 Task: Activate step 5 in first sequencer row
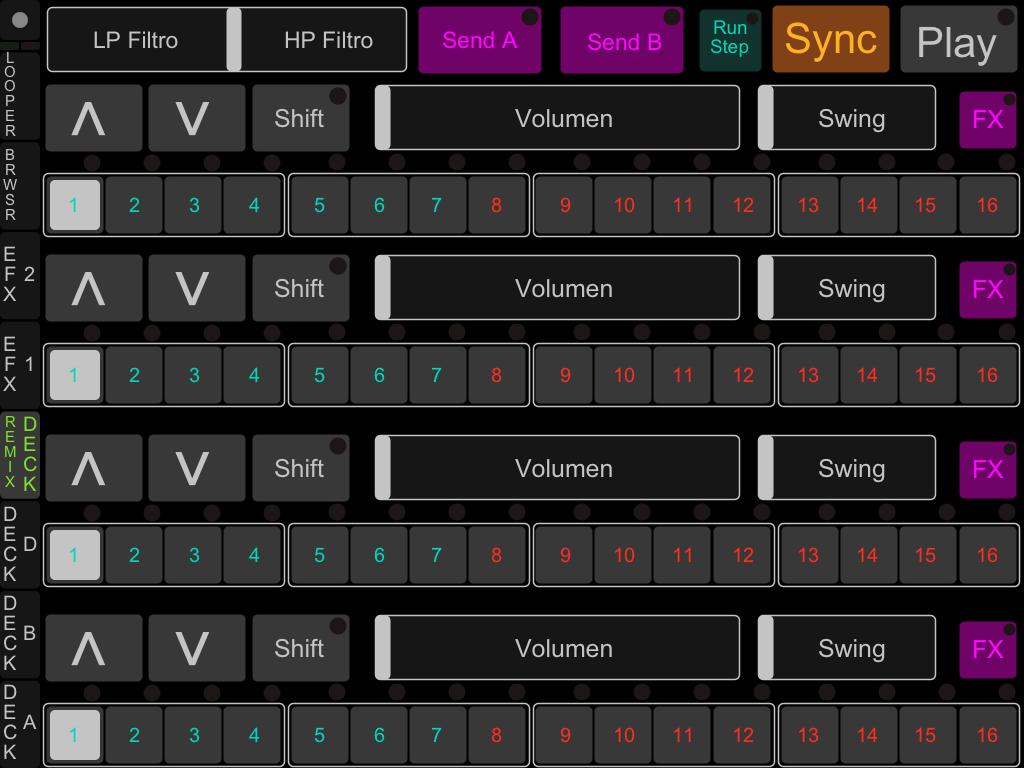pos(320,205)
